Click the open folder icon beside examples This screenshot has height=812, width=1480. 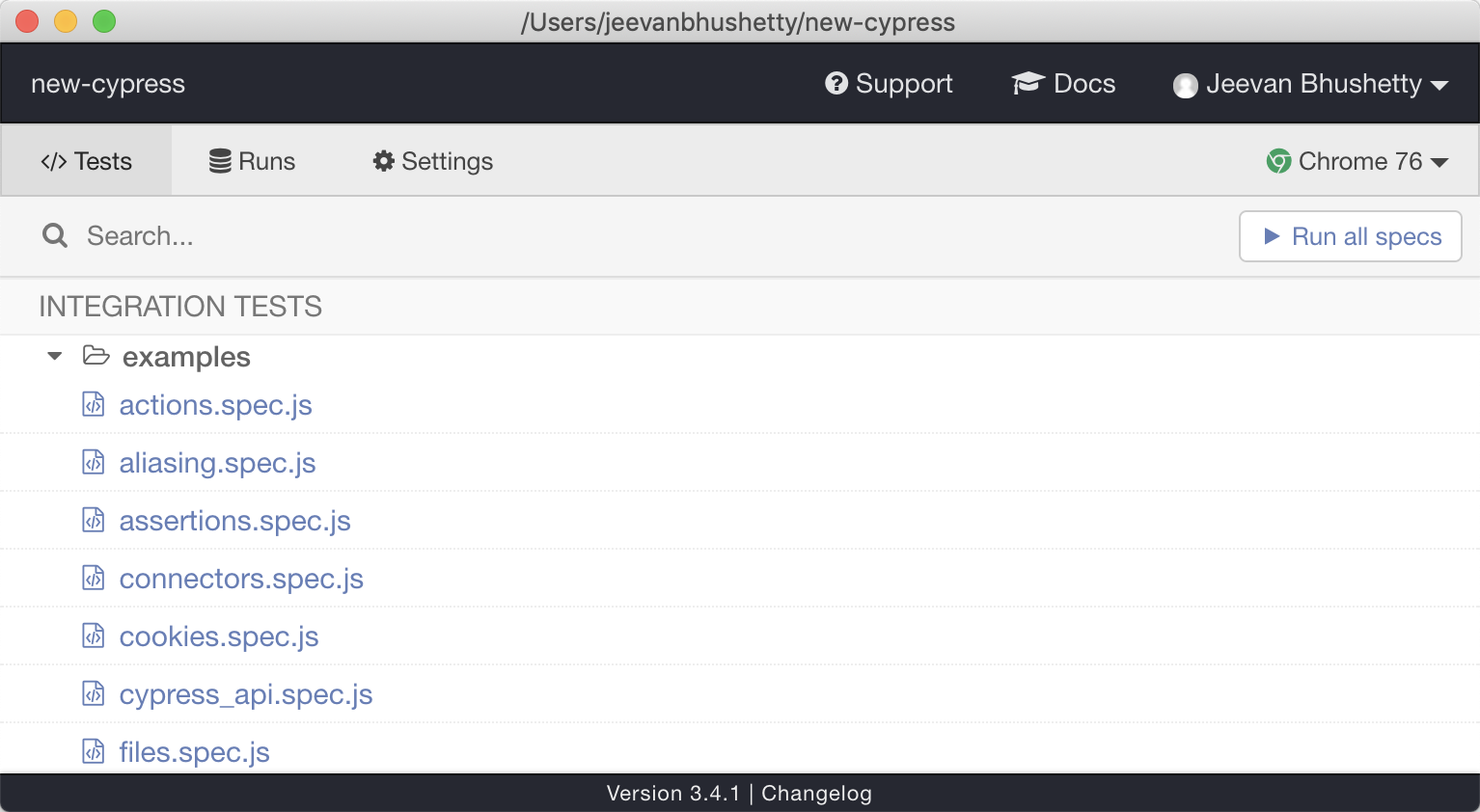[x=96, y=356]
